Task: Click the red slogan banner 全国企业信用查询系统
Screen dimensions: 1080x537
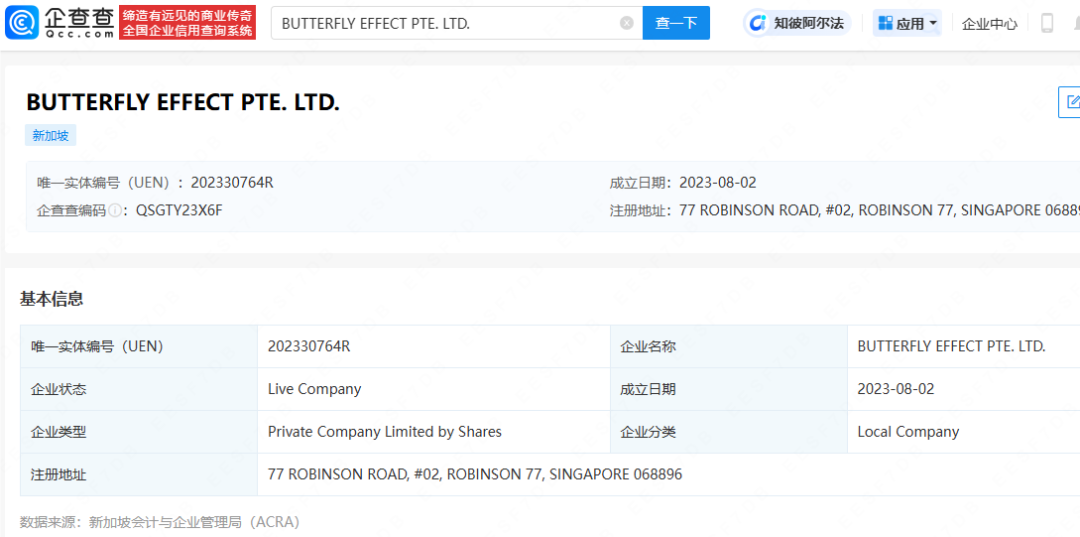Action: (187, 23)
